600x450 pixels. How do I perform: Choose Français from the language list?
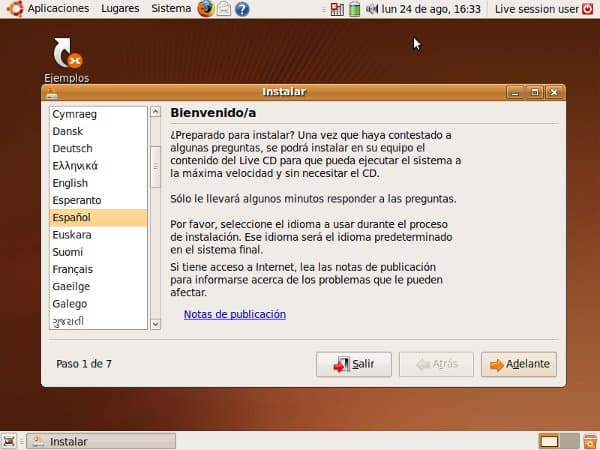tap(72, 269)
